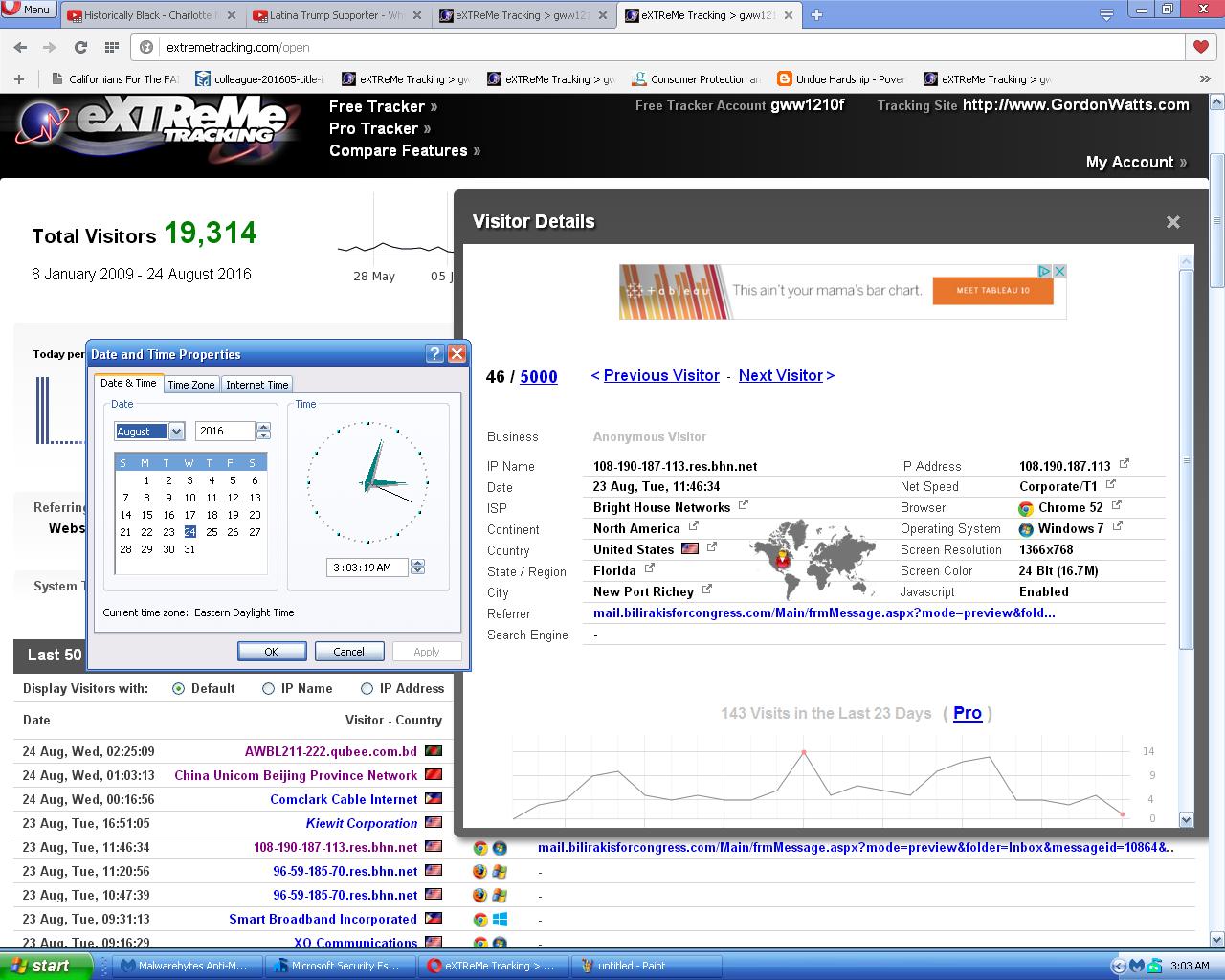Open the Pro link beside visits graph
Screen dimensions: 1225x980
[x=968, y=713]
